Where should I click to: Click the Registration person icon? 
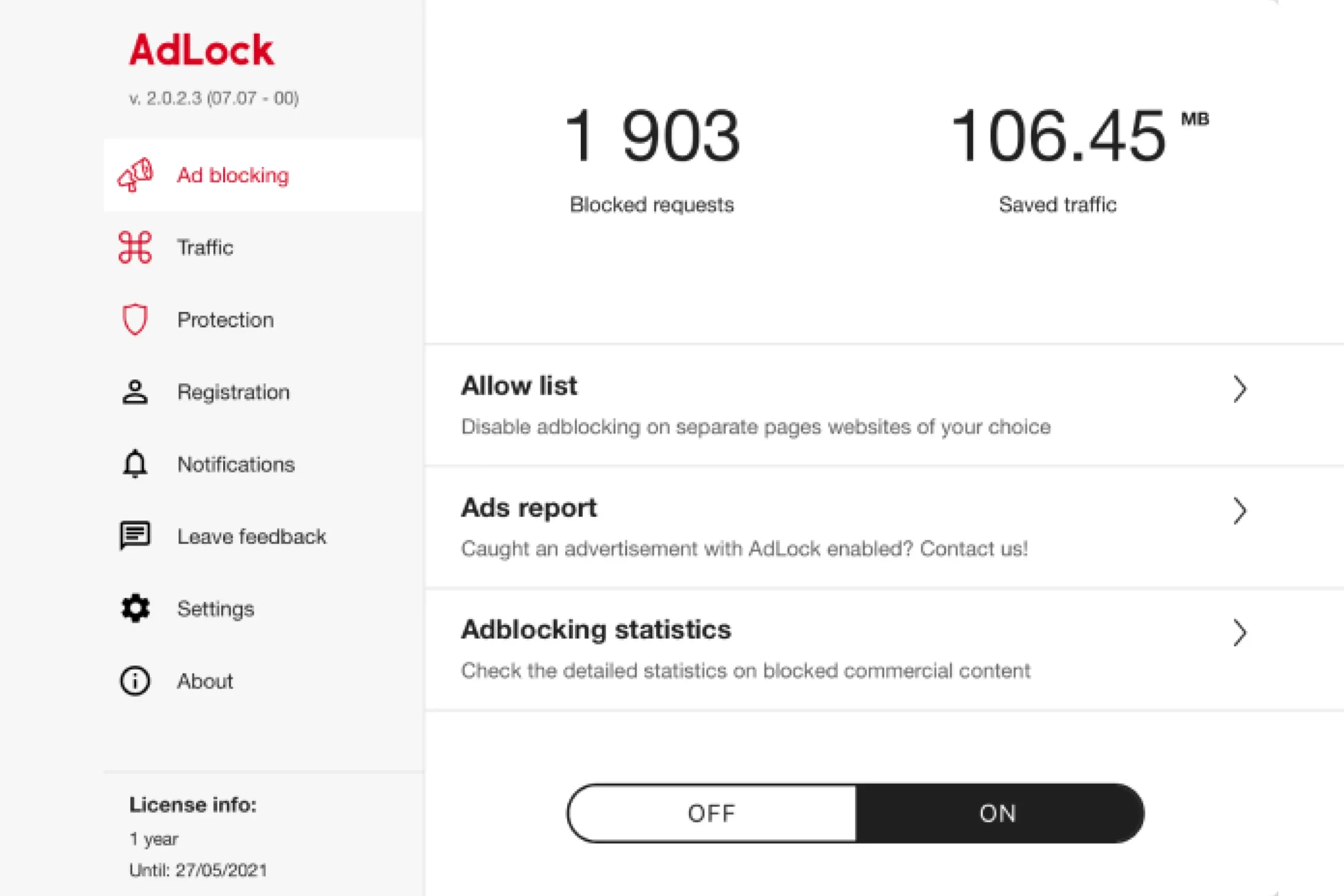[x=135, y=392]
